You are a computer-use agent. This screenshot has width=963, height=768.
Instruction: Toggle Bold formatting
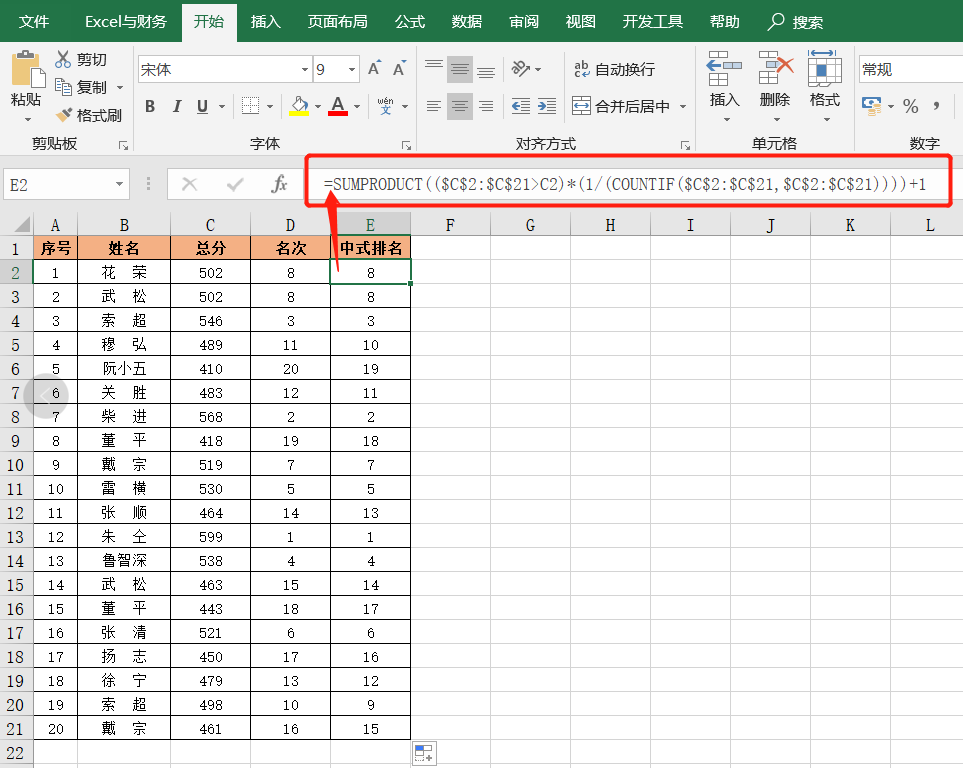pyautogui.click(x=150, y=106)
